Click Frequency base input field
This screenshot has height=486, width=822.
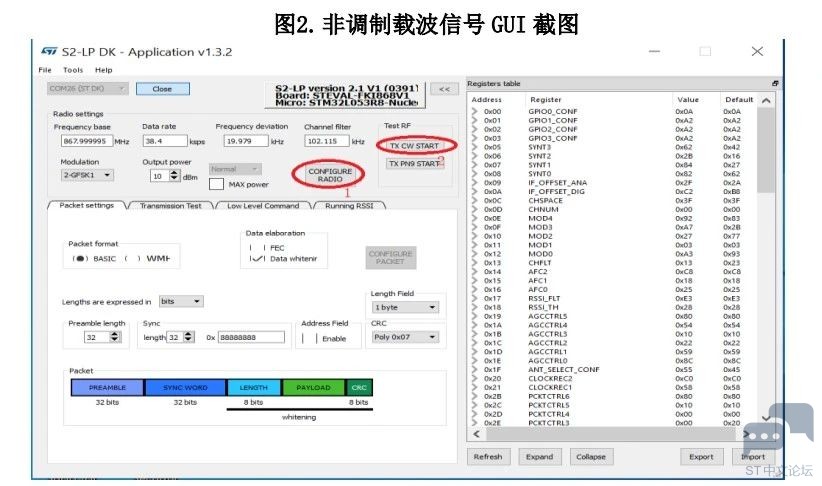pos(86,141)
